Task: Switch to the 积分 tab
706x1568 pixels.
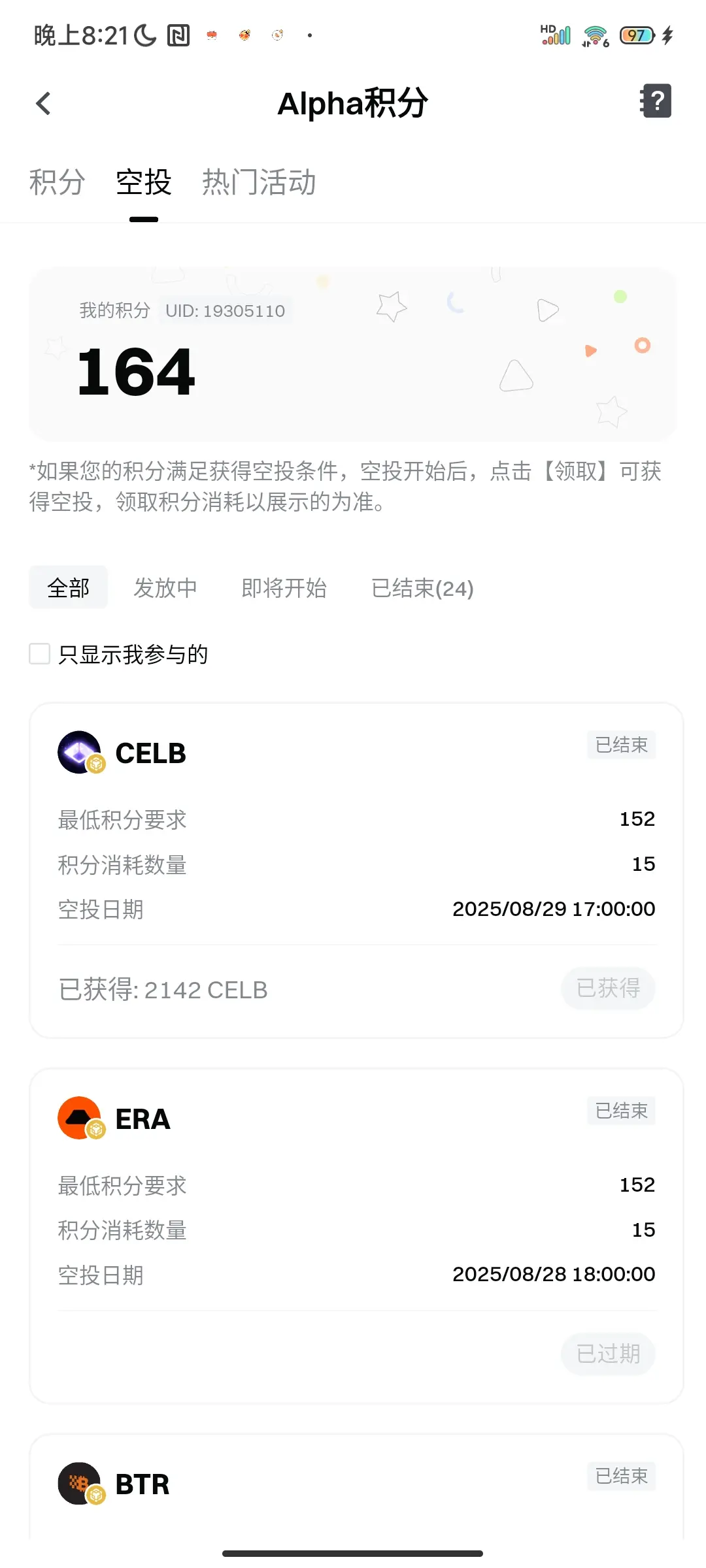Action: 58,182
